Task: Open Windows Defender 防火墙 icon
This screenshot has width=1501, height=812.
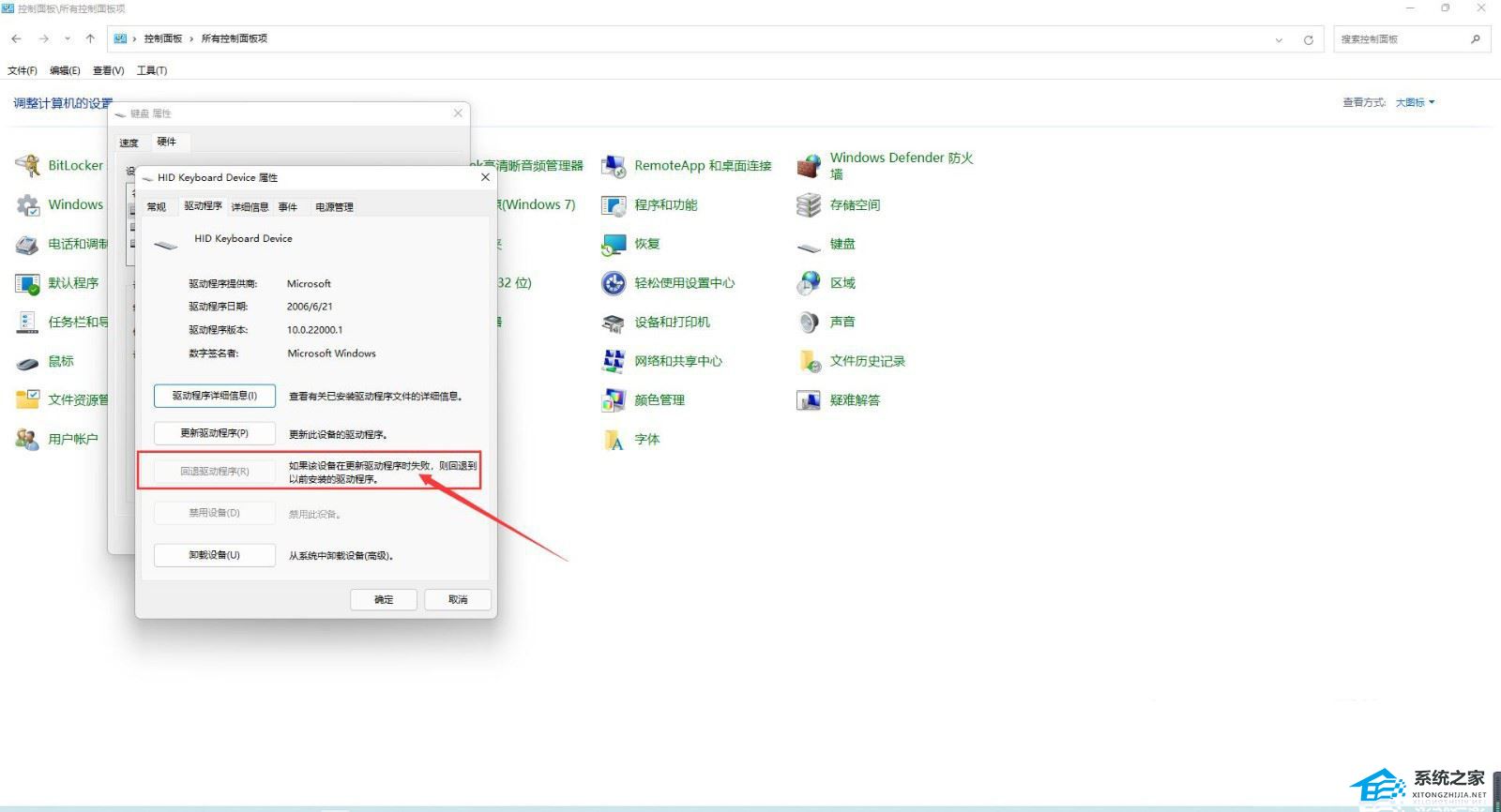Action: click(809, 166)
